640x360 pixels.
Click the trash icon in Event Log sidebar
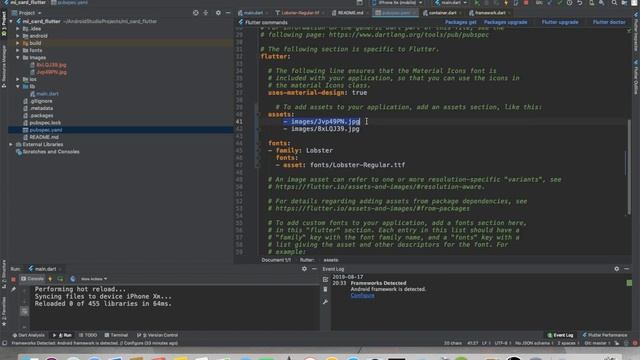(325, 289)
